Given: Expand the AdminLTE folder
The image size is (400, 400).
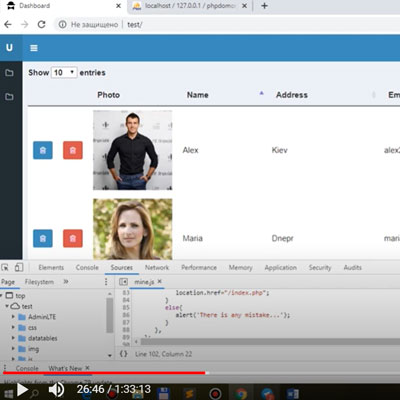Looking at the screenshot, I should (13, 317).
